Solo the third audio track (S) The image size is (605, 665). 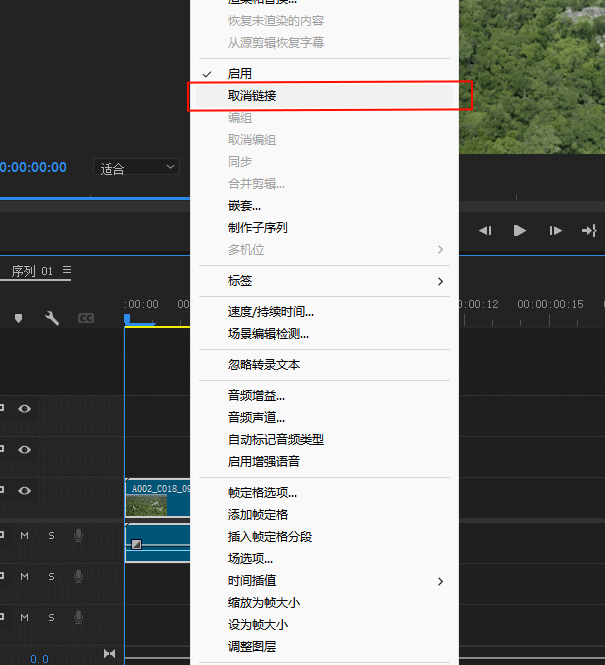pyautogui.click(x=51, y=618)
